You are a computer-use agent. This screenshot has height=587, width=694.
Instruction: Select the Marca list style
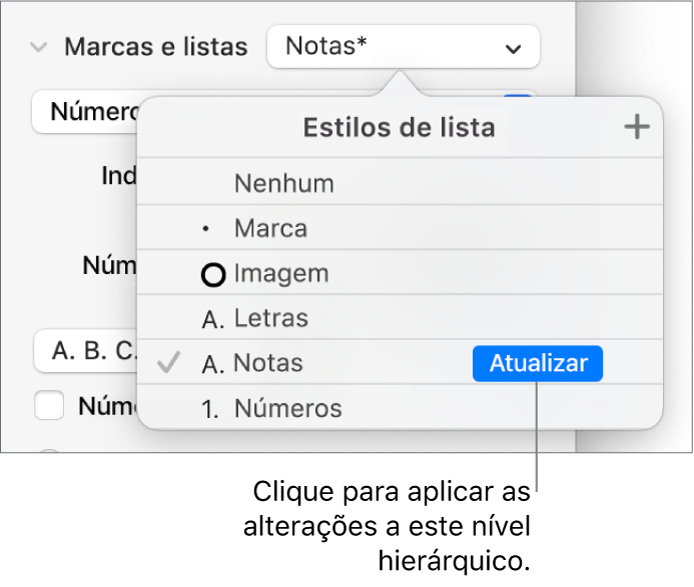tap(271, 229)
